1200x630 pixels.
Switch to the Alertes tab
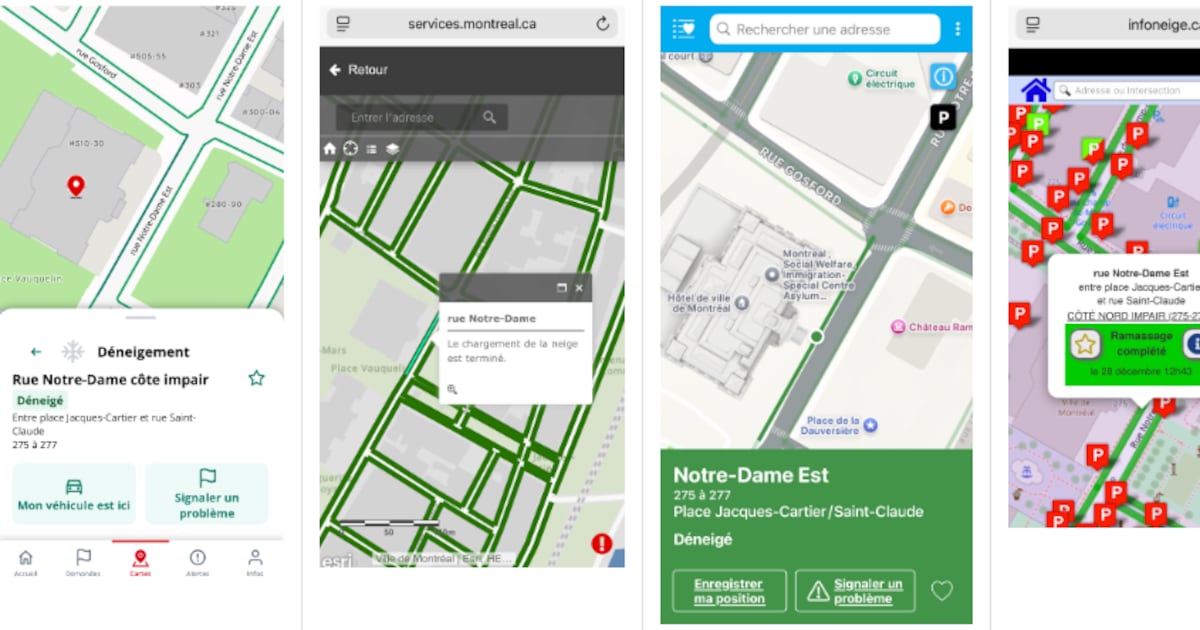click(198, 562)
